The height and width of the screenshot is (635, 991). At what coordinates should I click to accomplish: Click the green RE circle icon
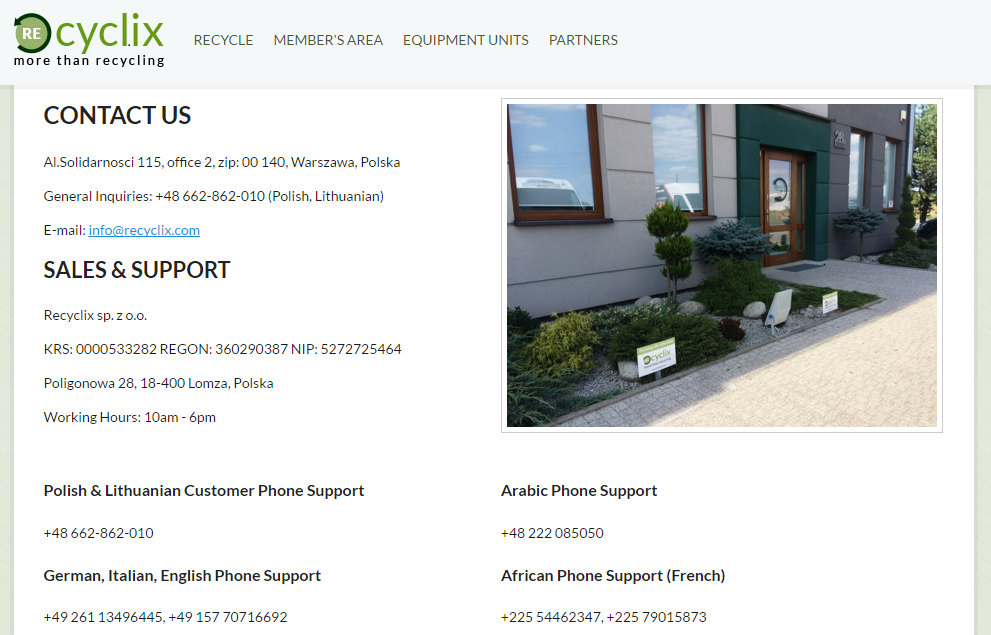32,33
